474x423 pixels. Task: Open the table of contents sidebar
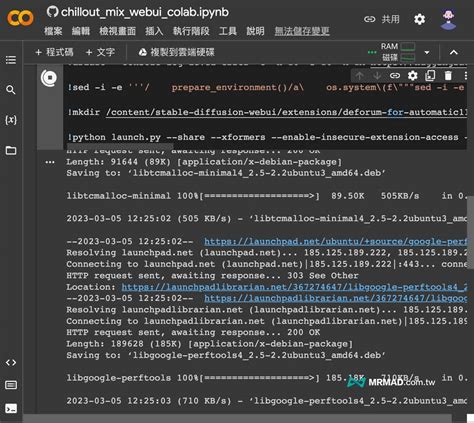point(11,60)
